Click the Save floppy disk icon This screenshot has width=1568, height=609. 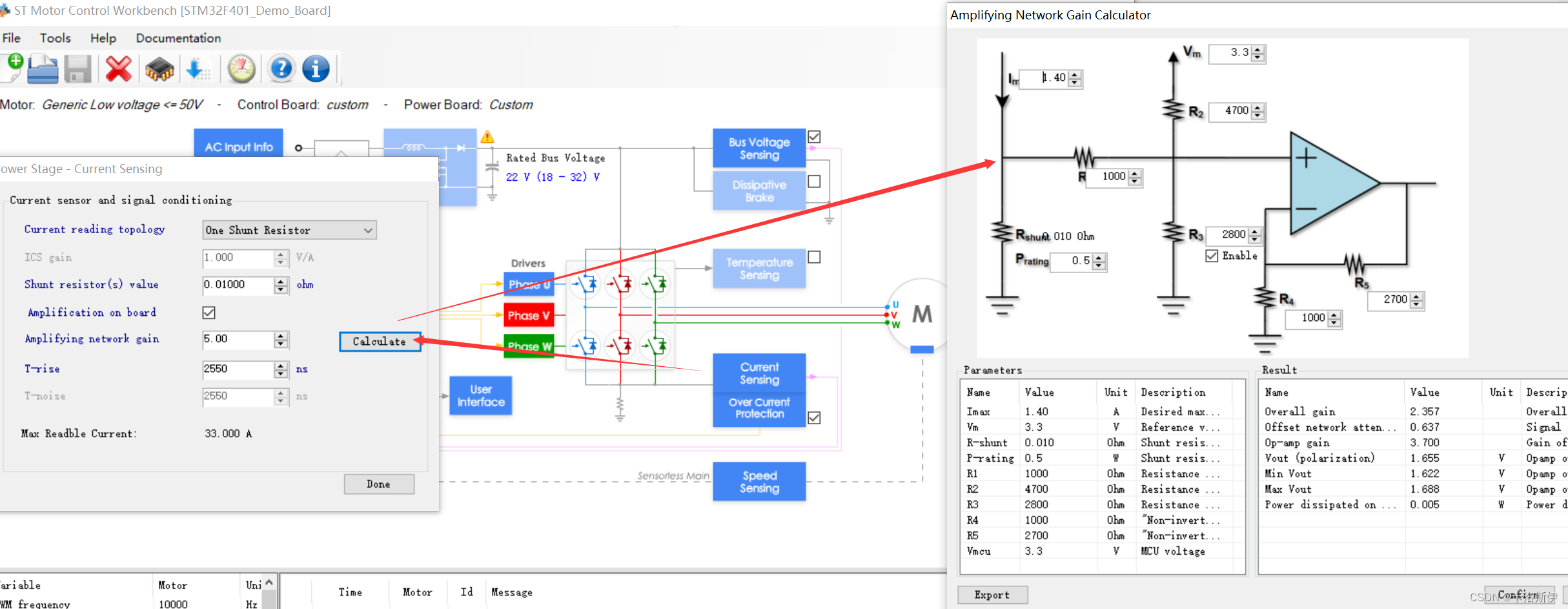pos(77,69)
